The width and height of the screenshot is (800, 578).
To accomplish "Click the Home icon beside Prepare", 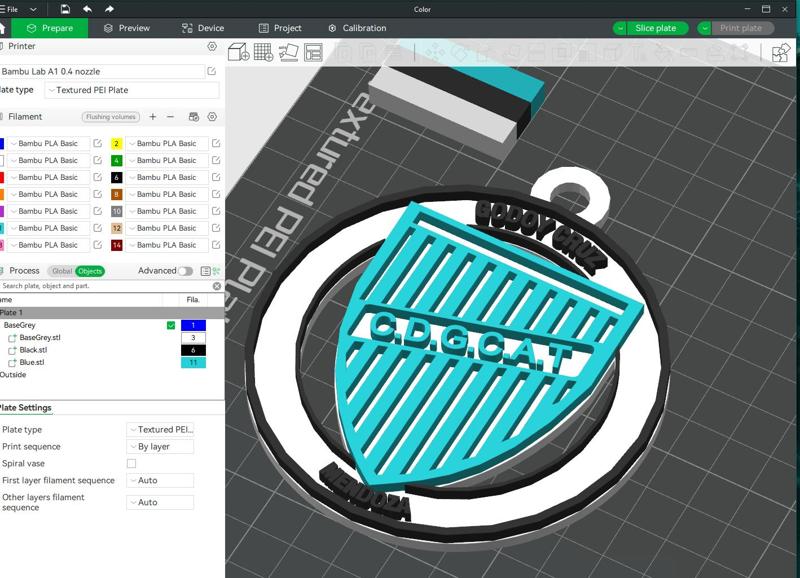I will pyautogui.click(x=3, y=28).
